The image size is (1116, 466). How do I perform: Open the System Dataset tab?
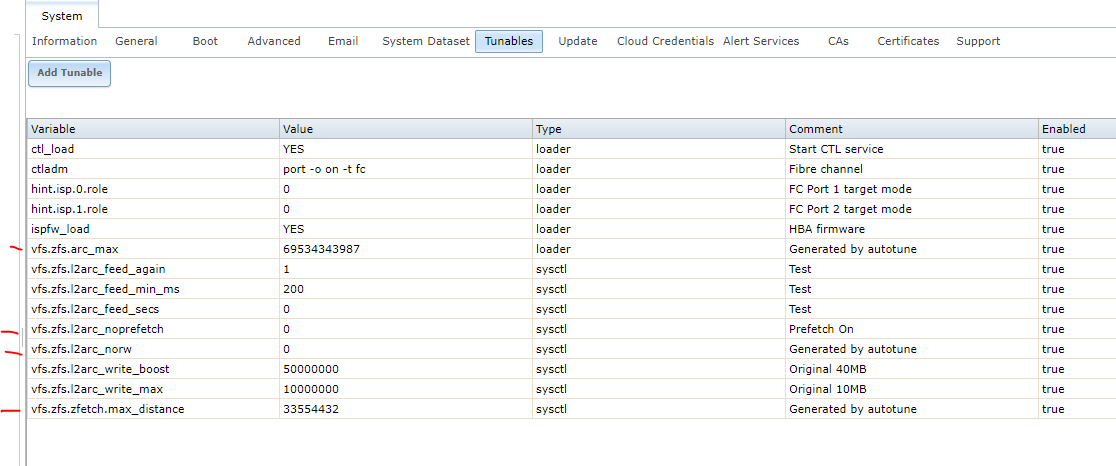click(x=426, y=41)
